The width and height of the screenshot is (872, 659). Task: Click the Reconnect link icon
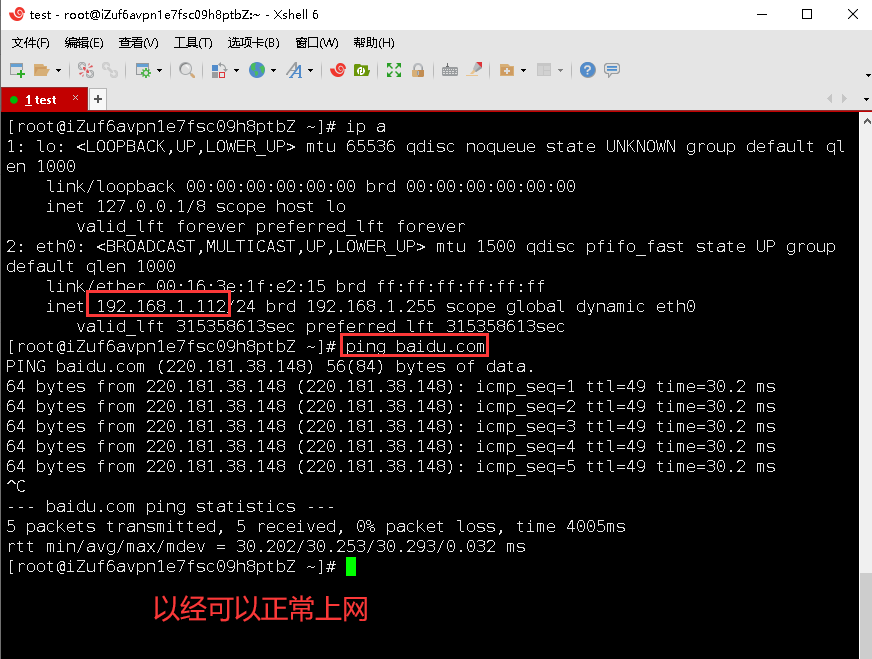(110, 70)
